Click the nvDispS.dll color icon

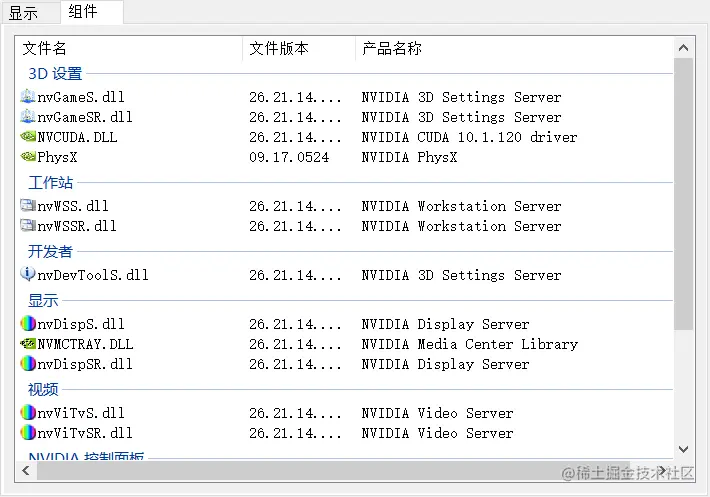click(28, 324)
